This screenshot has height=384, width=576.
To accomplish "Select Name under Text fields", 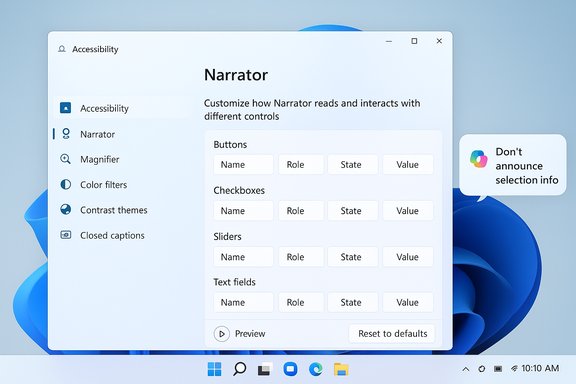I will [243, 302].
